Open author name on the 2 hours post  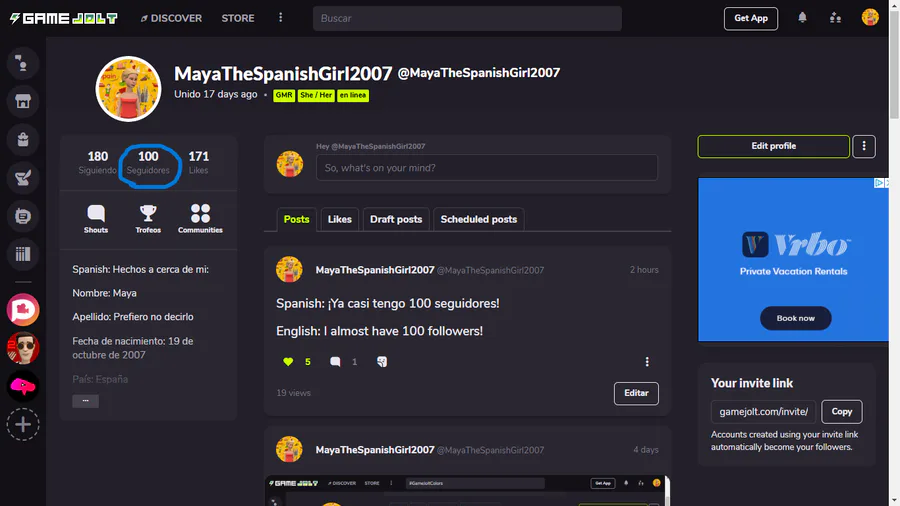point(375,270)
